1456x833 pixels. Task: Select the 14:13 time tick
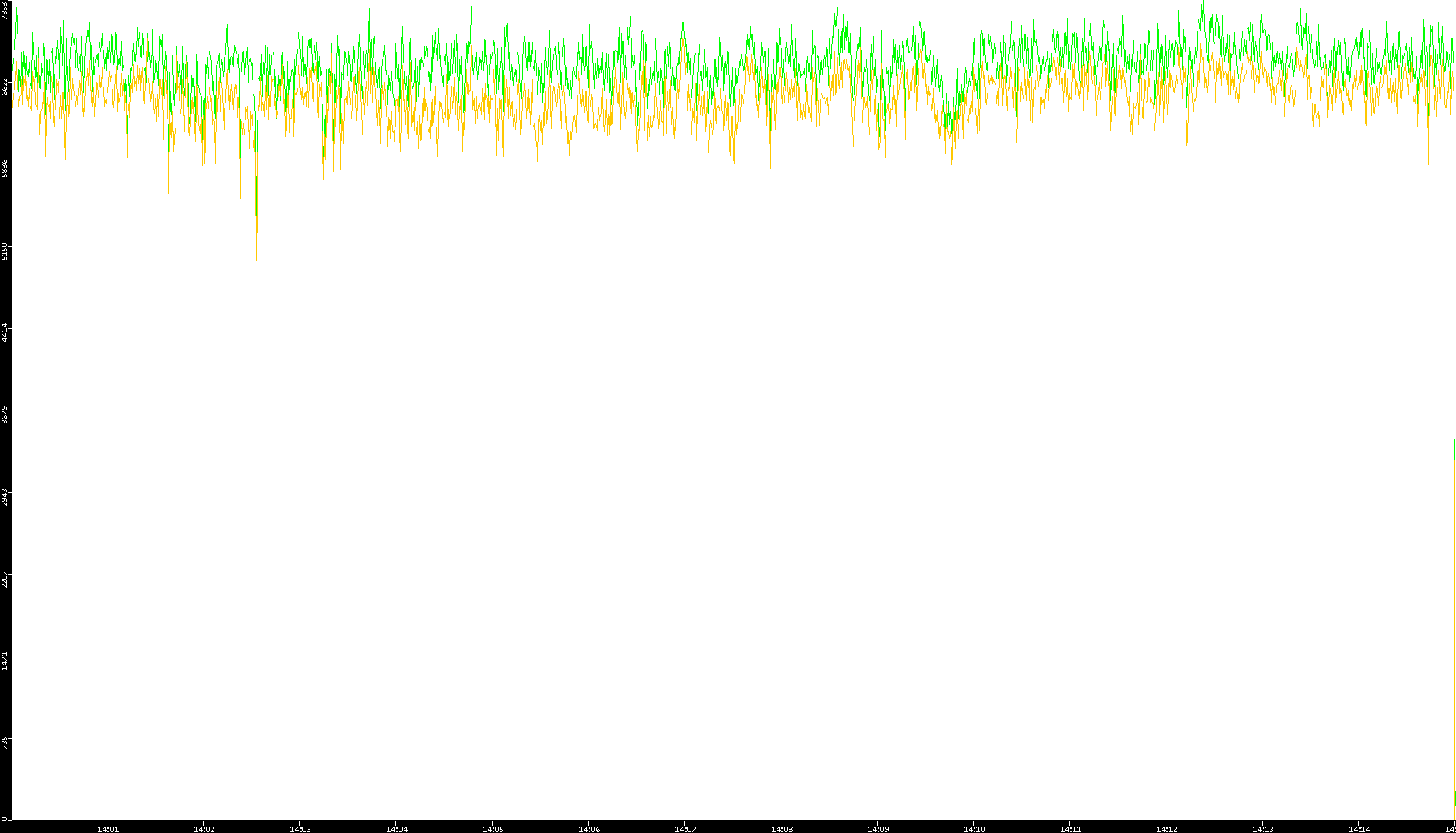pos(1263,829)
